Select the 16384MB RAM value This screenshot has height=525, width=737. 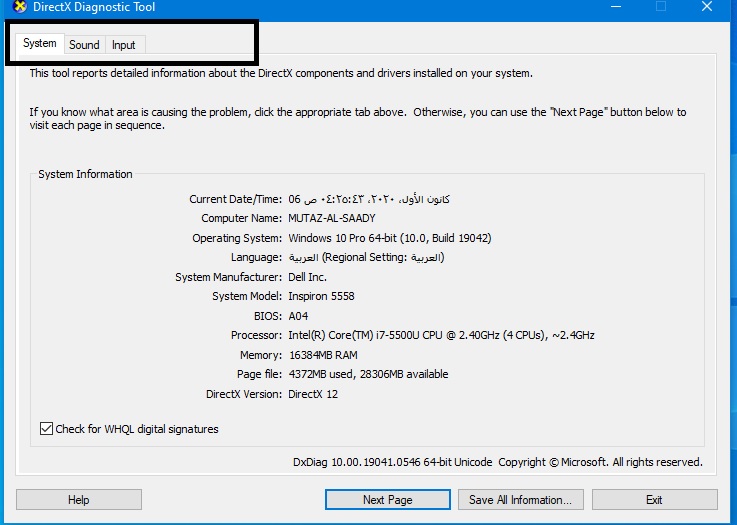[x=323, y=355]
